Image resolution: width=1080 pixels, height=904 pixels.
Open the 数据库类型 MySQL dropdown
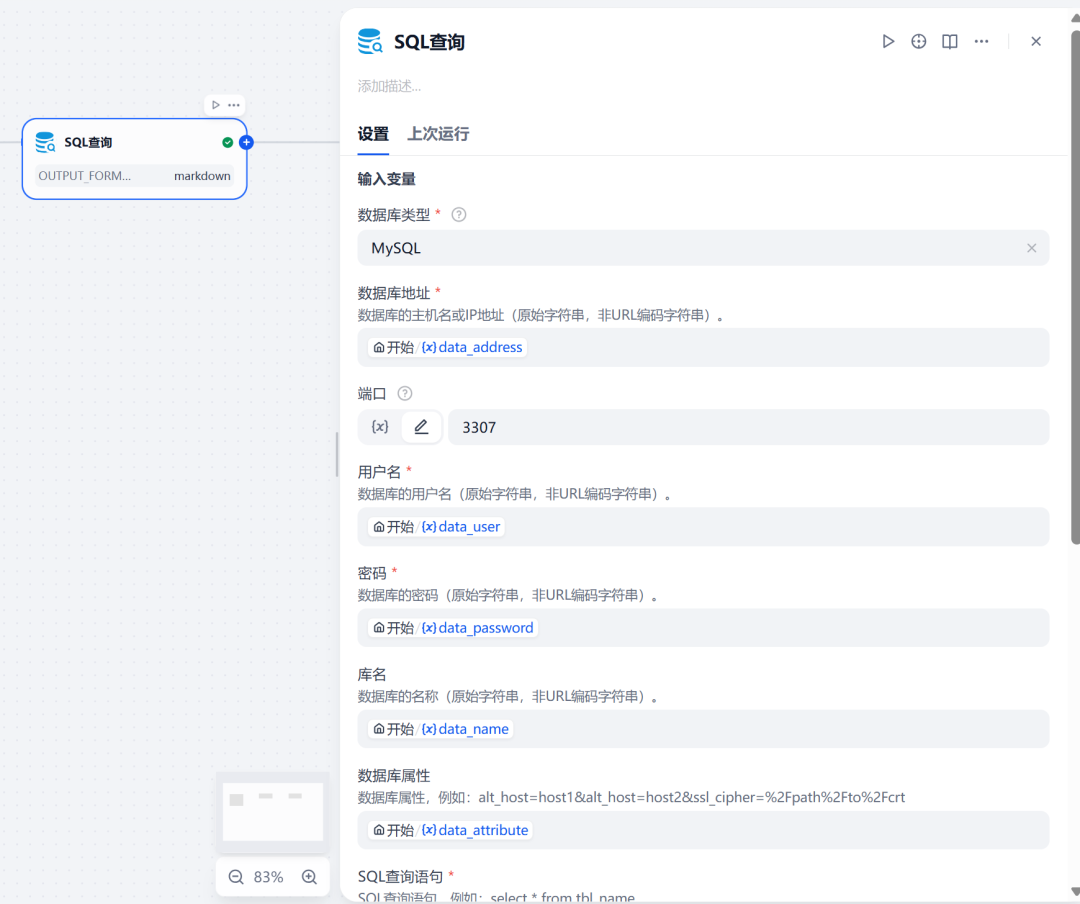click(x=690, y=248)
